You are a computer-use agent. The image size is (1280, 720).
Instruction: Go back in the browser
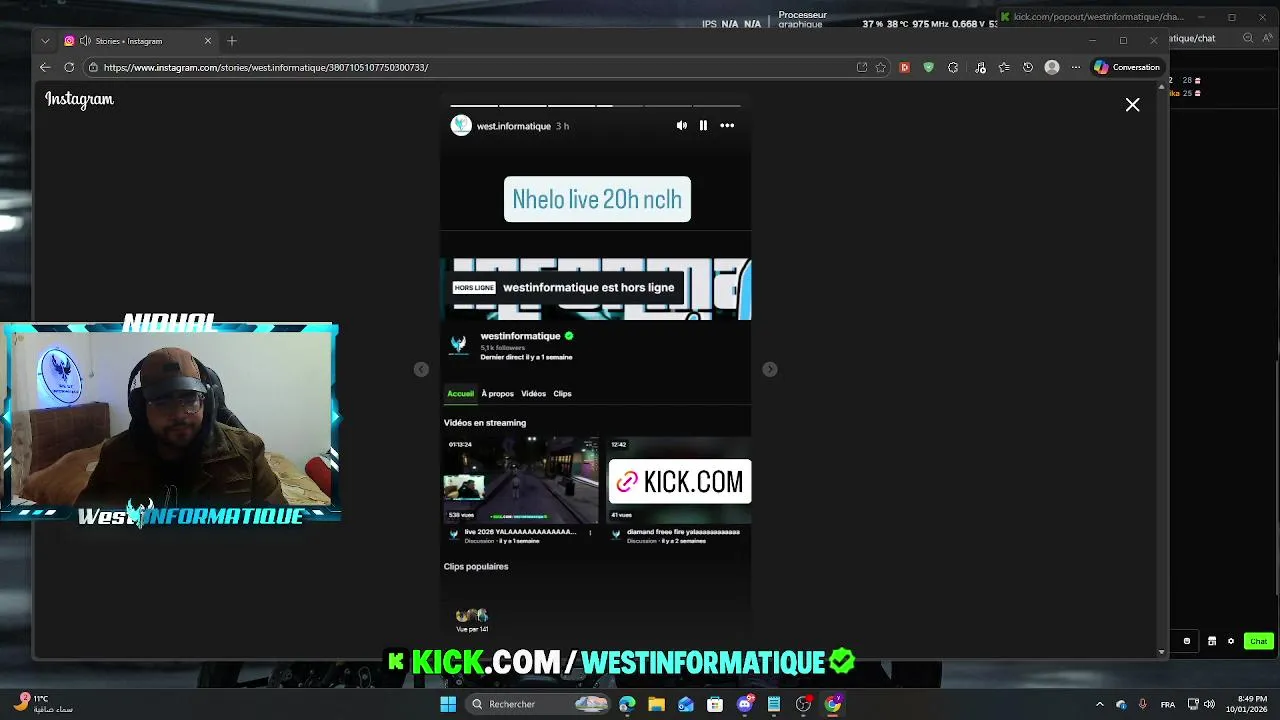pyautogui.click(x=45, y=67)
